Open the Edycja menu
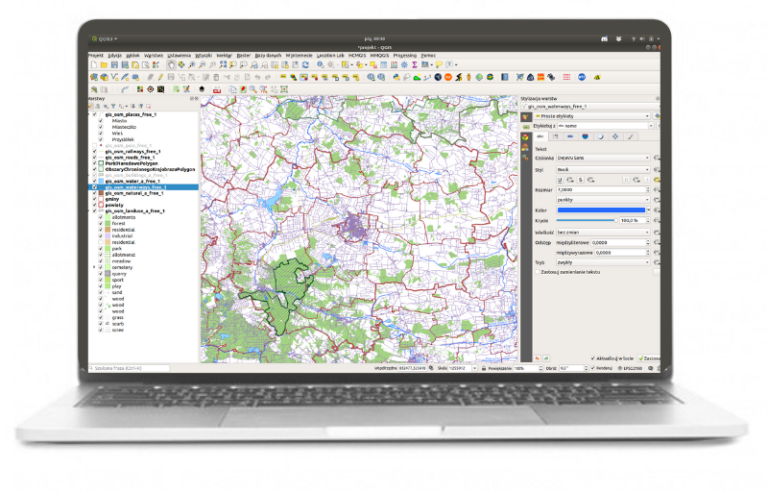Screen dimensions: 768x492 115,55
